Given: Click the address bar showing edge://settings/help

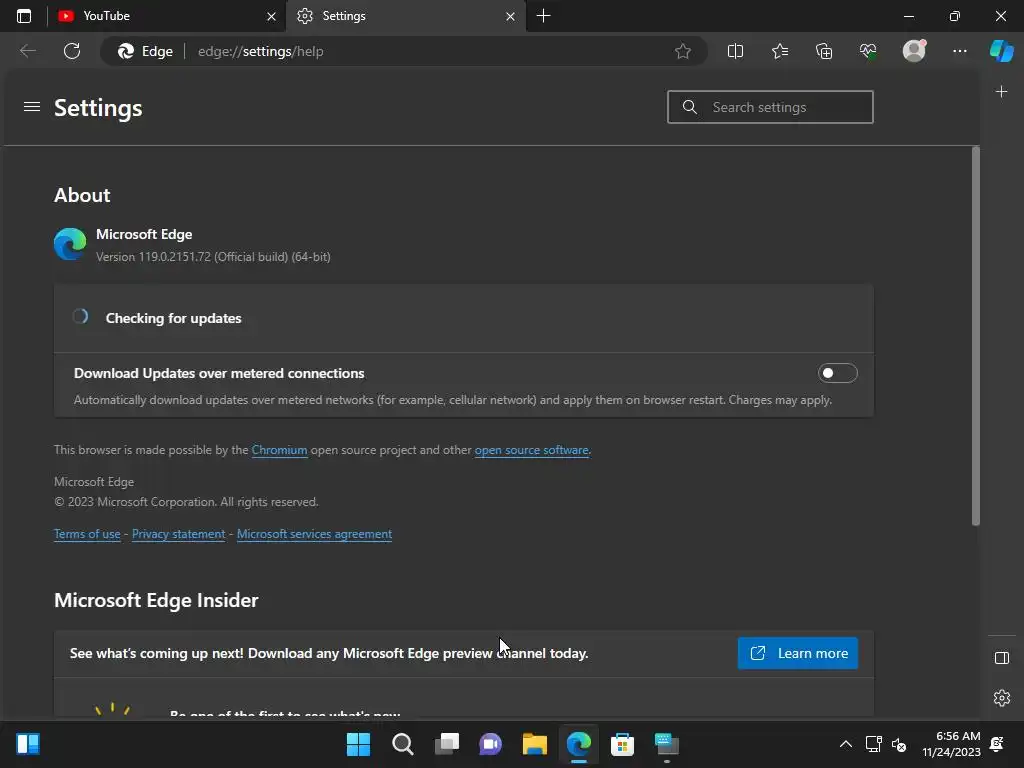Looking at the screenshot, I should click(405, 51).
